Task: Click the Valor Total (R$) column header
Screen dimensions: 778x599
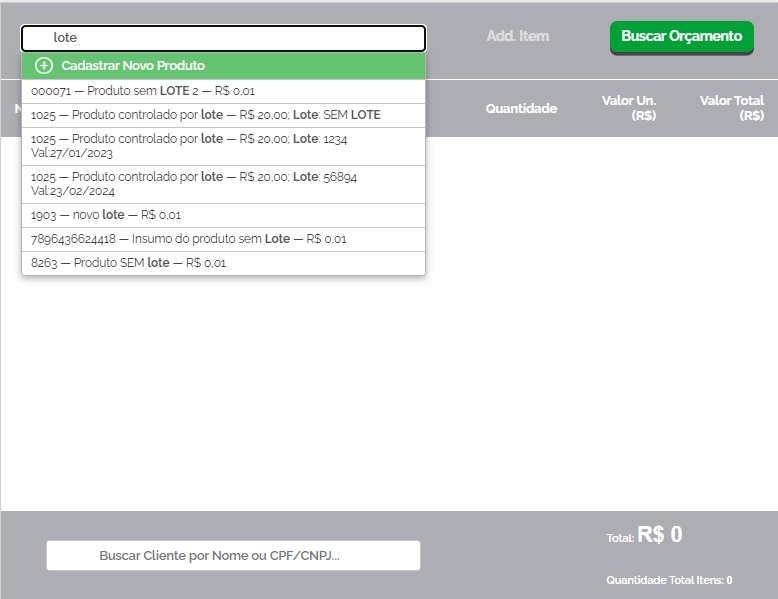Action: pos(732,108)
